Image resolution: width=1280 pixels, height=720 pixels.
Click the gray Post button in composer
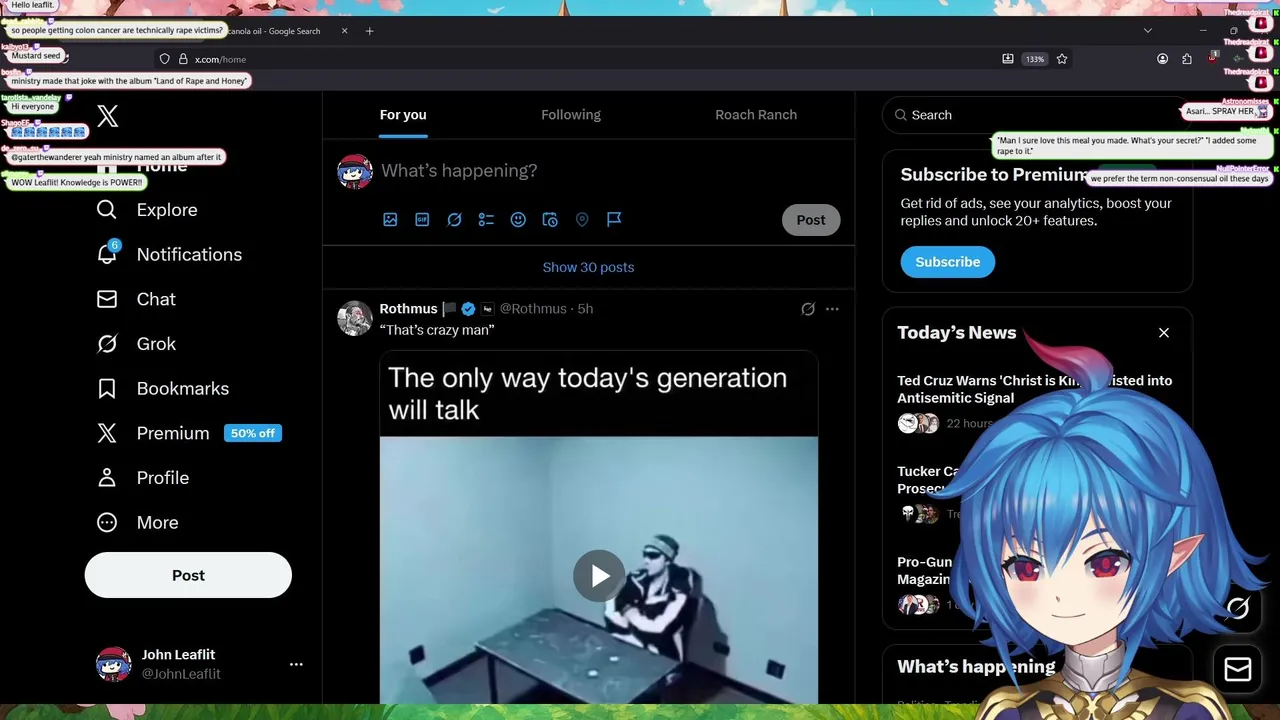click(811, 220)
